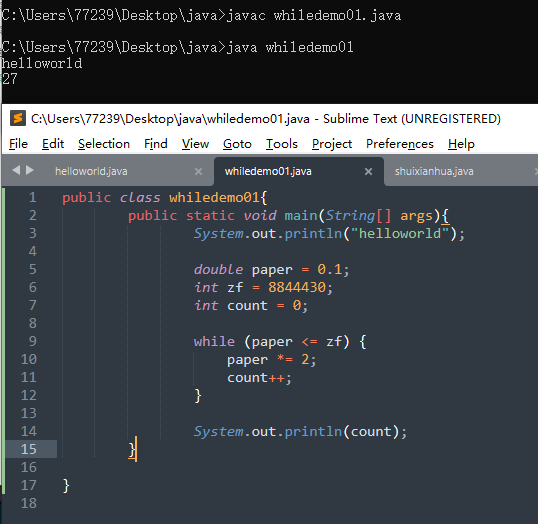538x524 pixels.
Task: Click line number 18 in the gutter
Action: [x=28, y=503]
